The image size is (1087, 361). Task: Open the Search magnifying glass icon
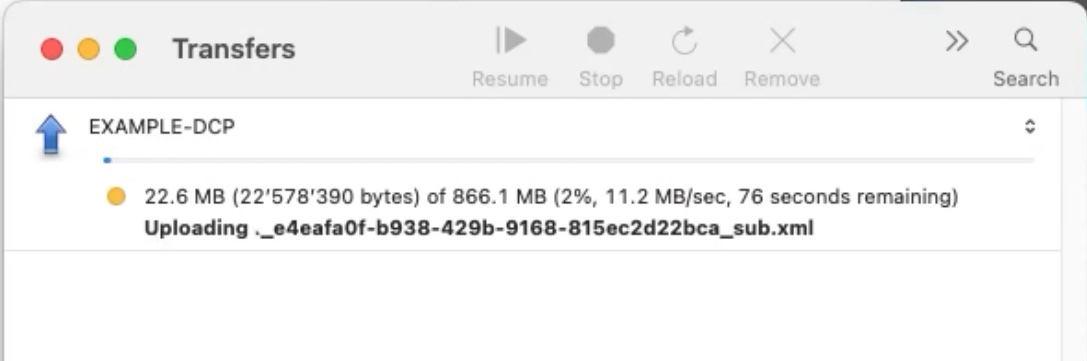1025,39
